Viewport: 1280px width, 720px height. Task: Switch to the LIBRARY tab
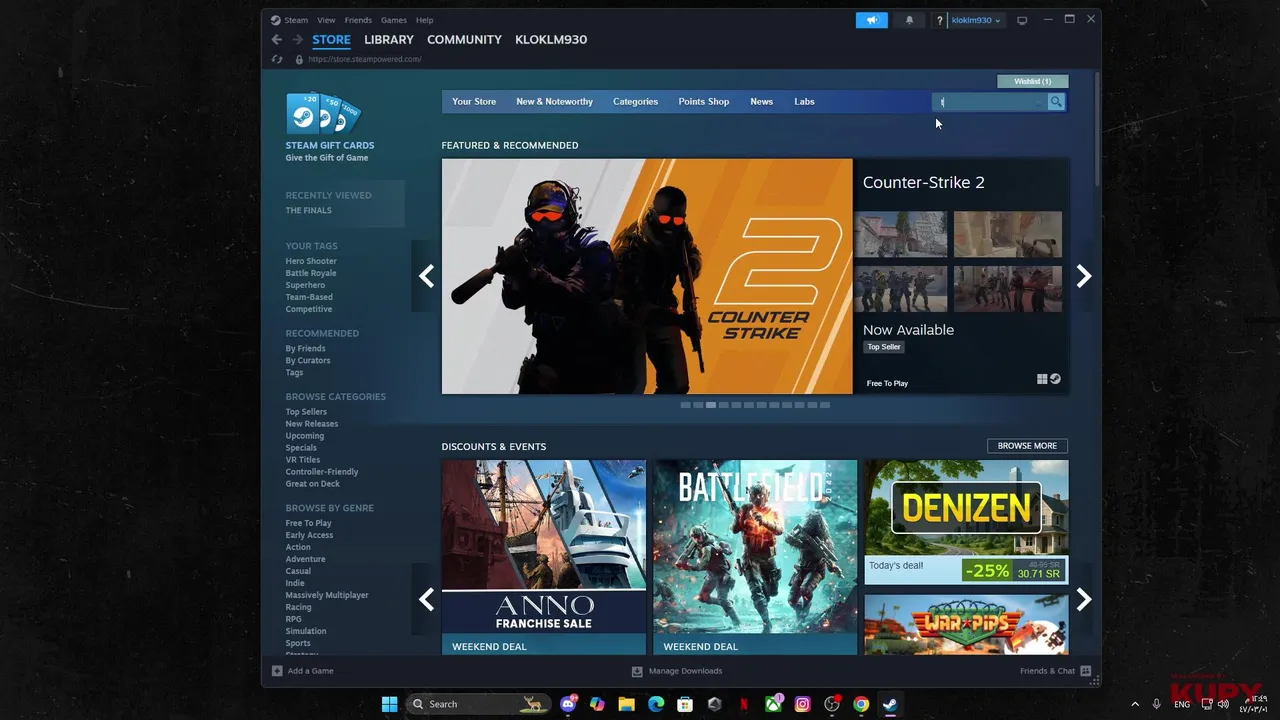[389, 40]
